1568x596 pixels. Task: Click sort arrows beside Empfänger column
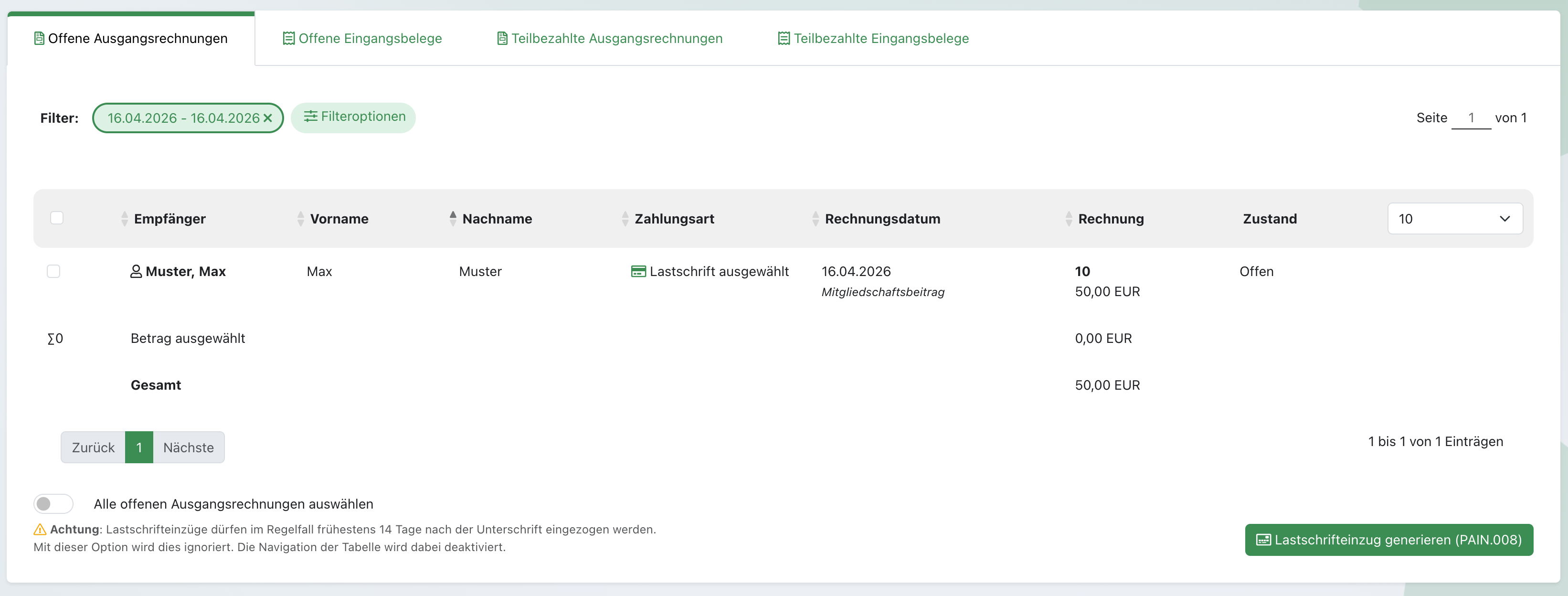pyautogui.click(x=124, y=219)
